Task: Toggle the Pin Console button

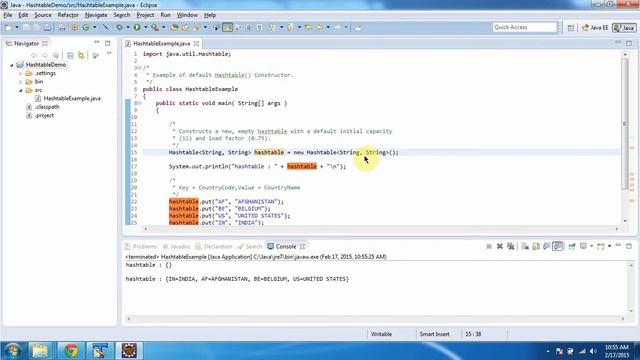Action: 572,246
